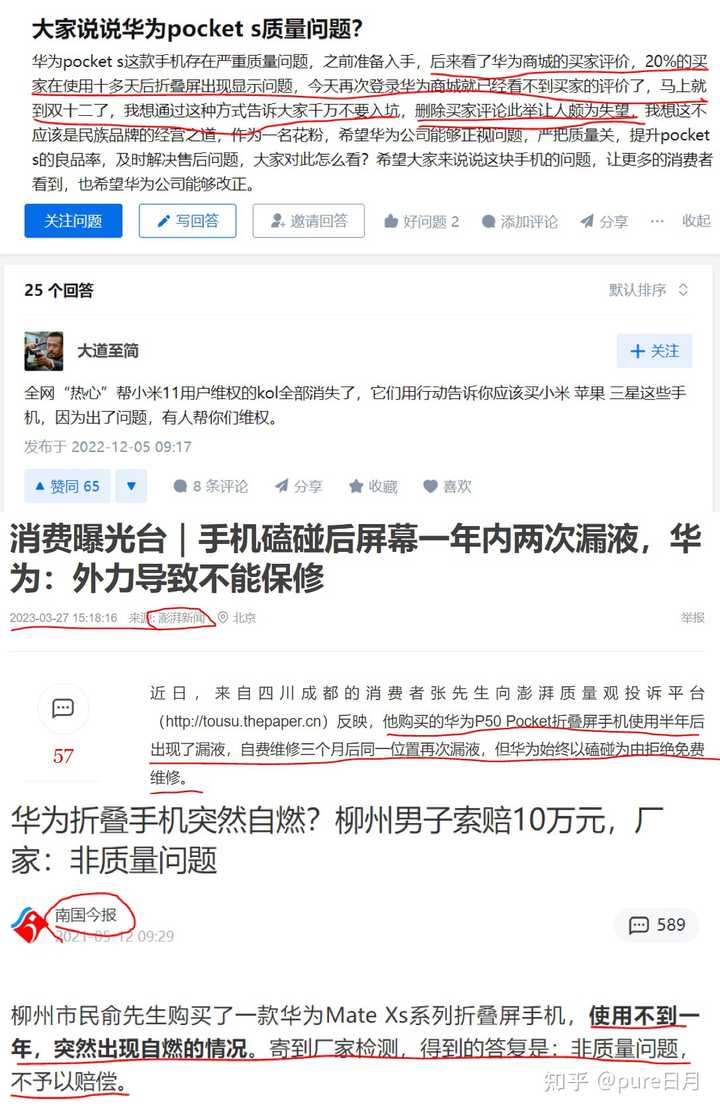Viewport: 720px width, 1113px height.
Task: Open the 默认排序 sort dropdown
Action: coord(648,290)
